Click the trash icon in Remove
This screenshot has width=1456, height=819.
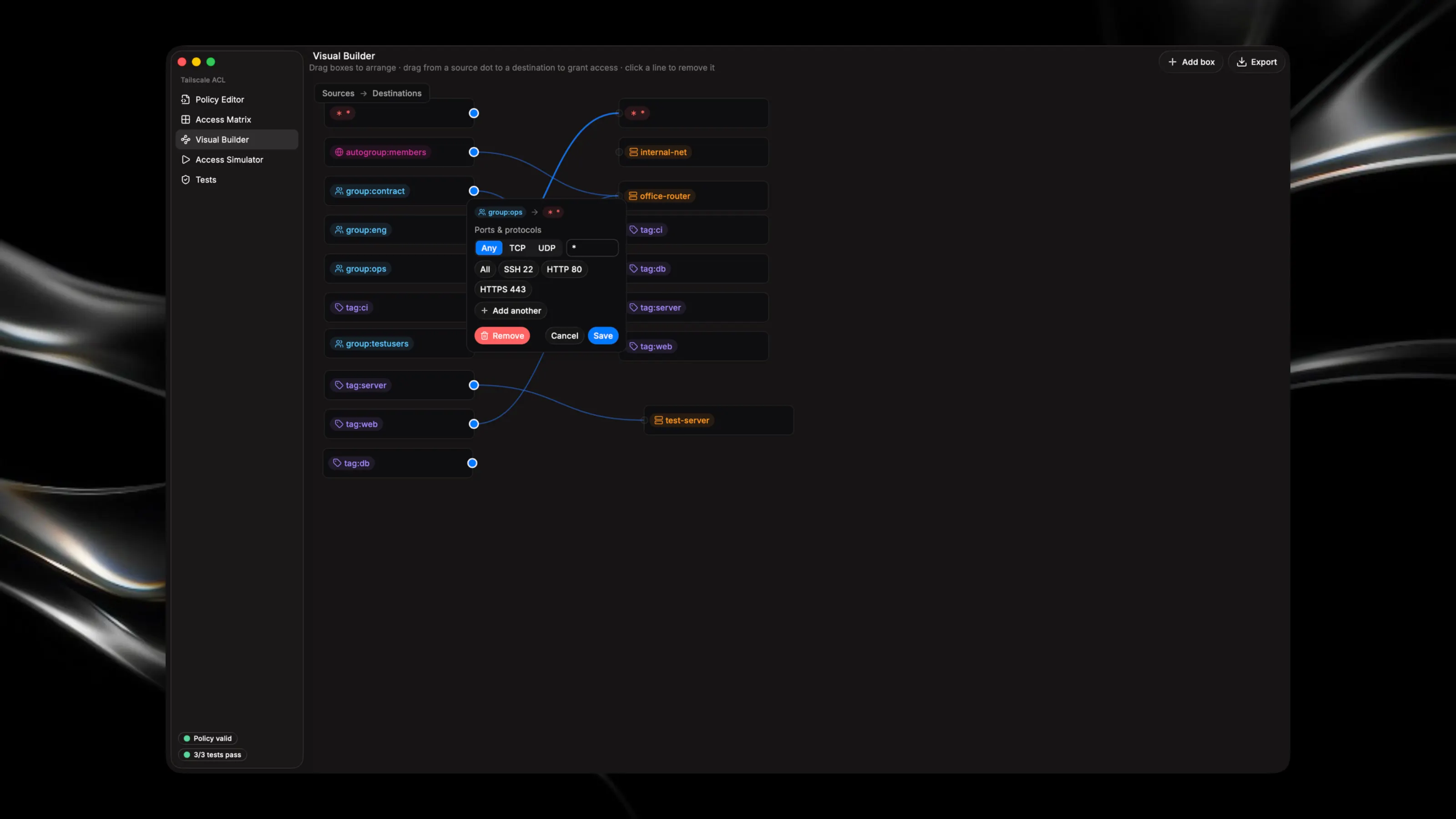(x=485, y=336)
